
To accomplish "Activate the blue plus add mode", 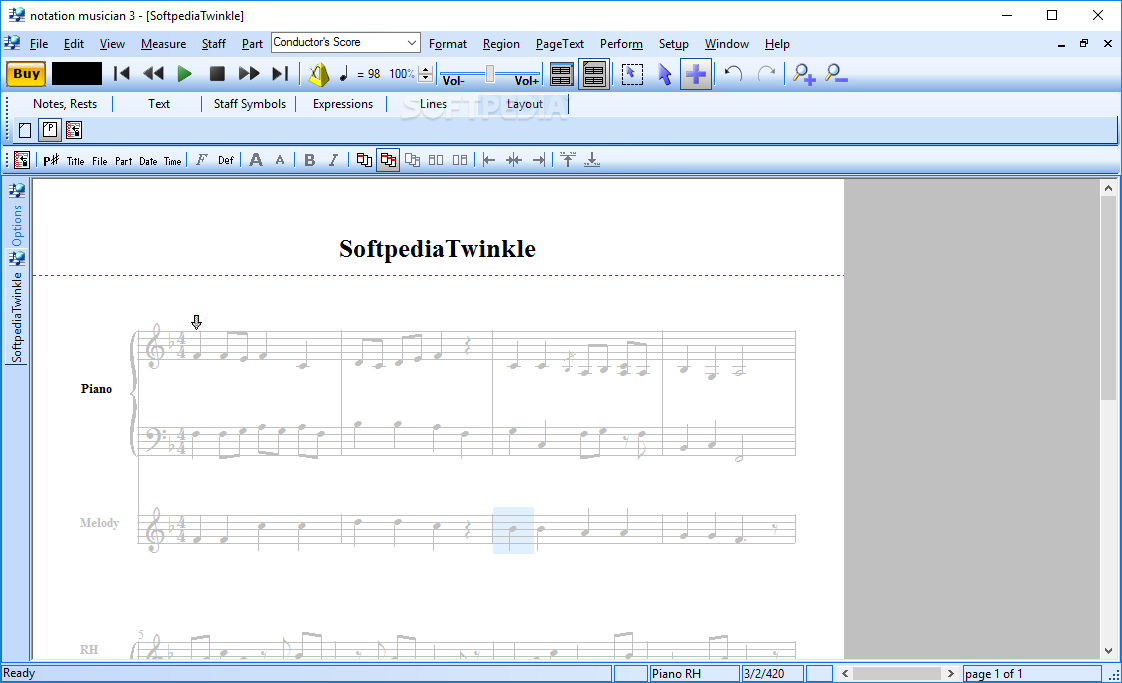I will click(x=696, y=74).
